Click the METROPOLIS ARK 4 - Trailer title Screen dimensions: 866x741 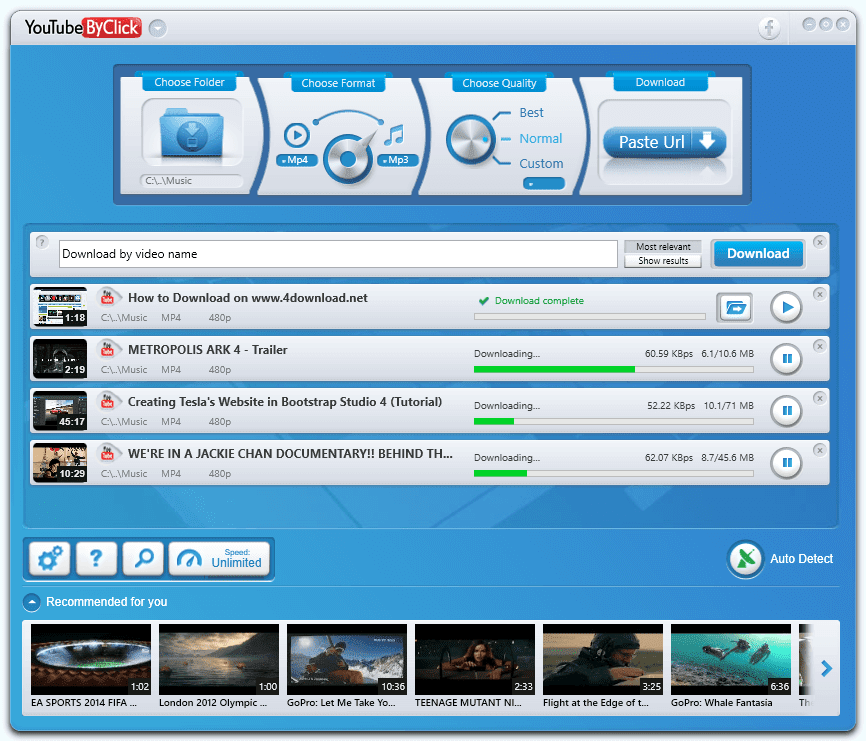[208, 350]
